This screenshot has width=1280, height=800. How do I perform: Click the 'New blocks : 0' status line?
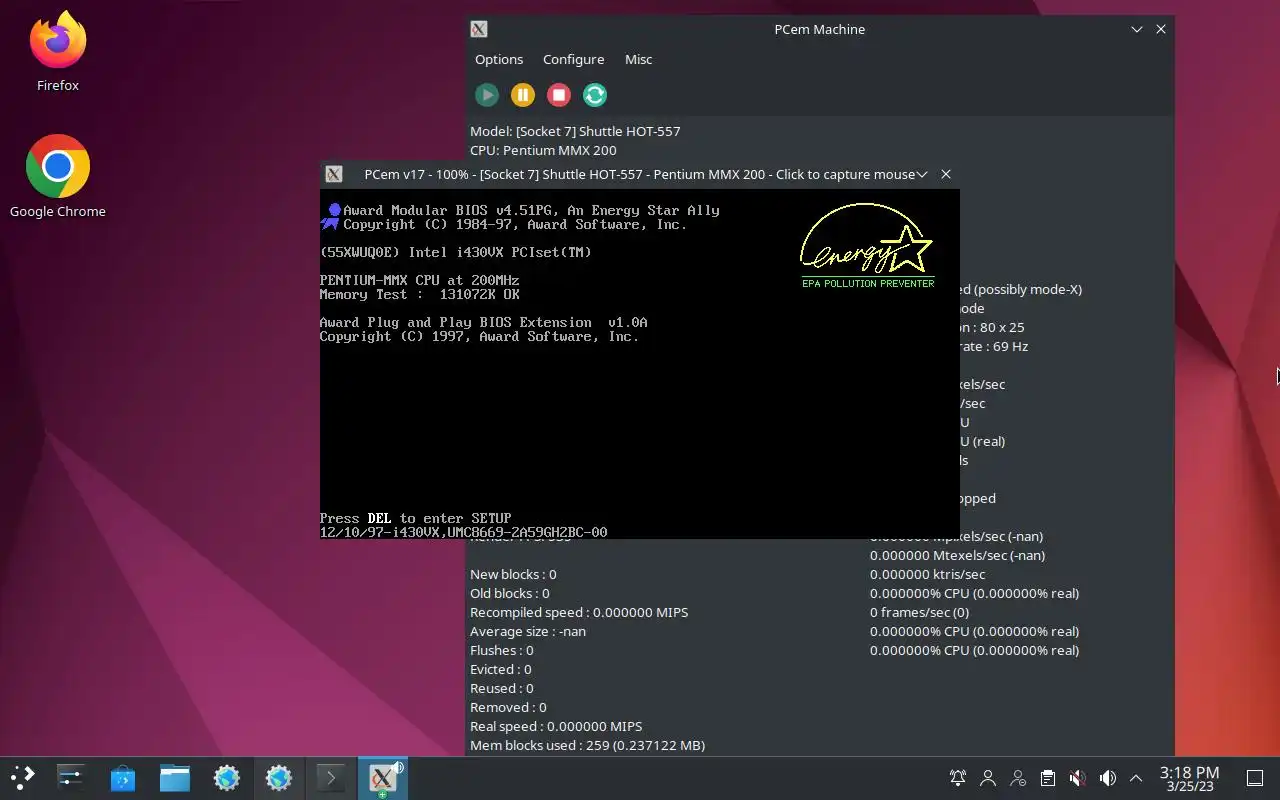point(513,574)
